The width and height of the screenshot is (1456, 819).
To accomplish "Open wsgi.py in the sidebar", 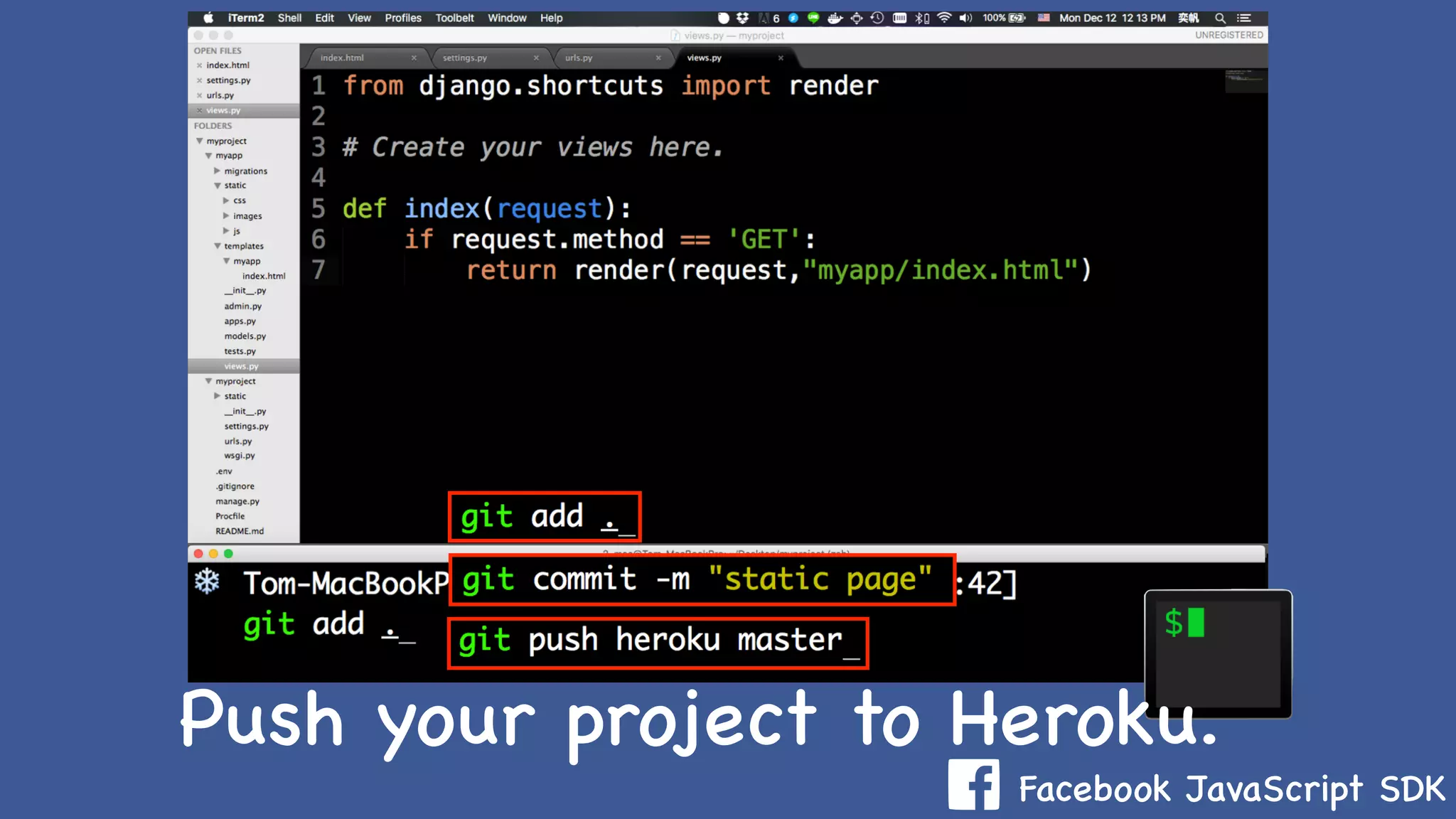I will [239, 456].
